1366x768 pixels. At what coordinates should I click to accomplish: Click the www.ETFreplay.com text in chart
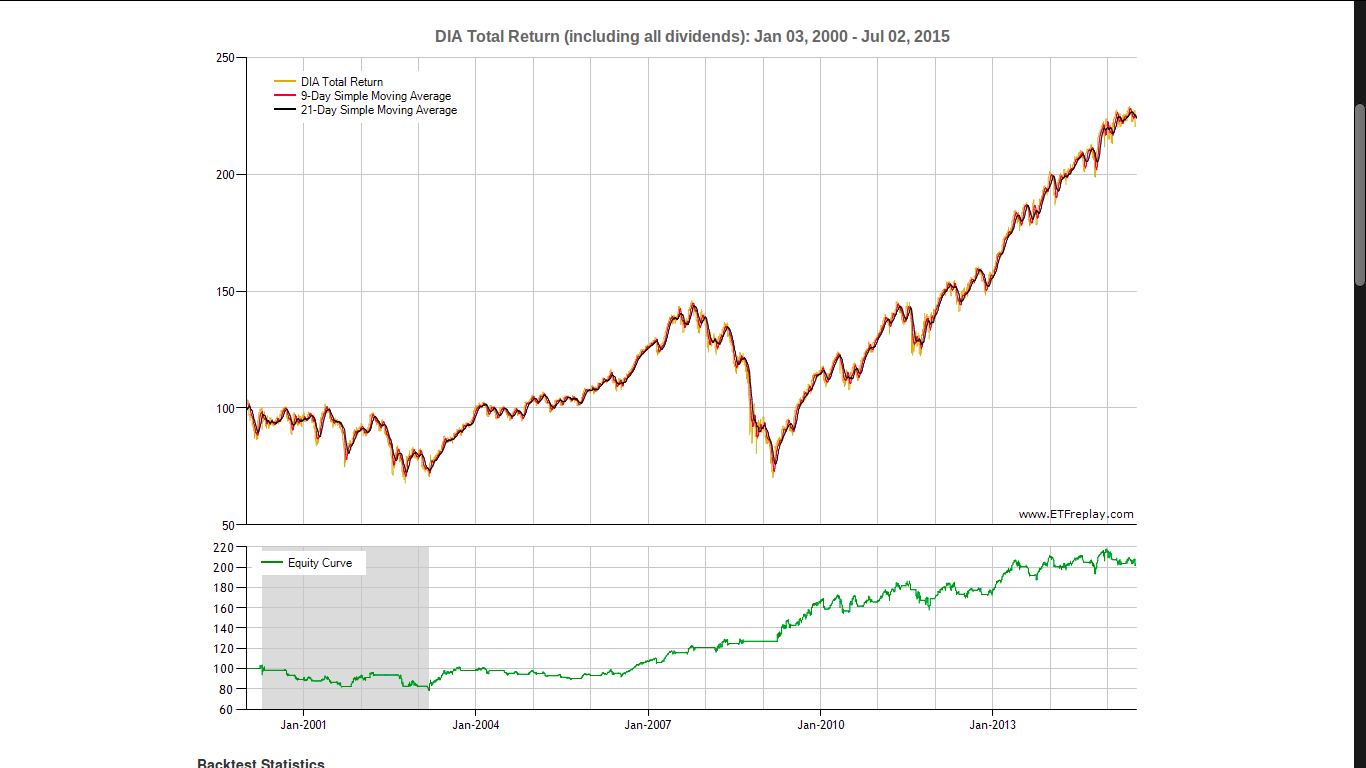[x=1076, y=514]
